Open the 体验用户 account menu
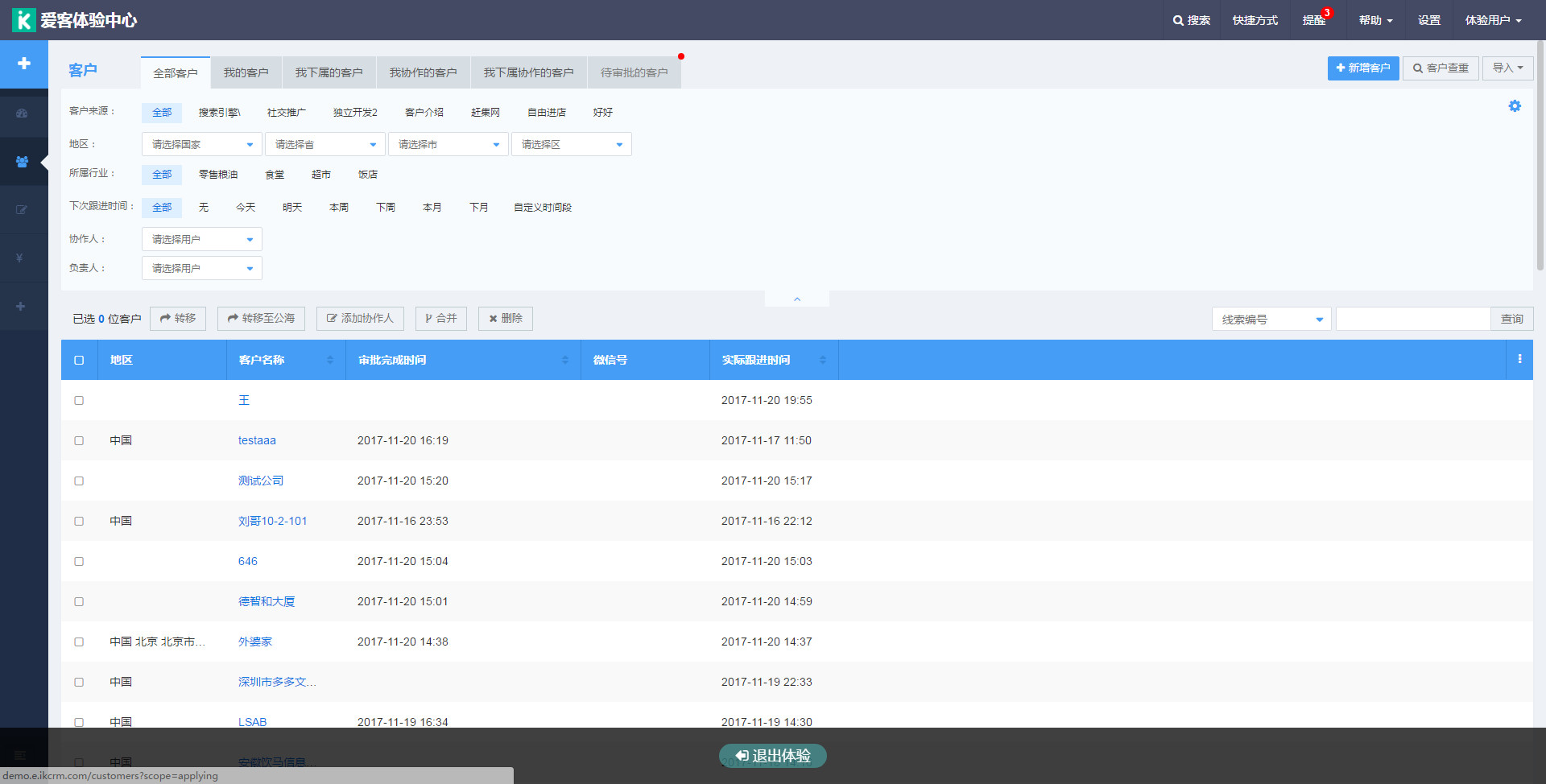1546x784 pixels. tap(1493, 20)
